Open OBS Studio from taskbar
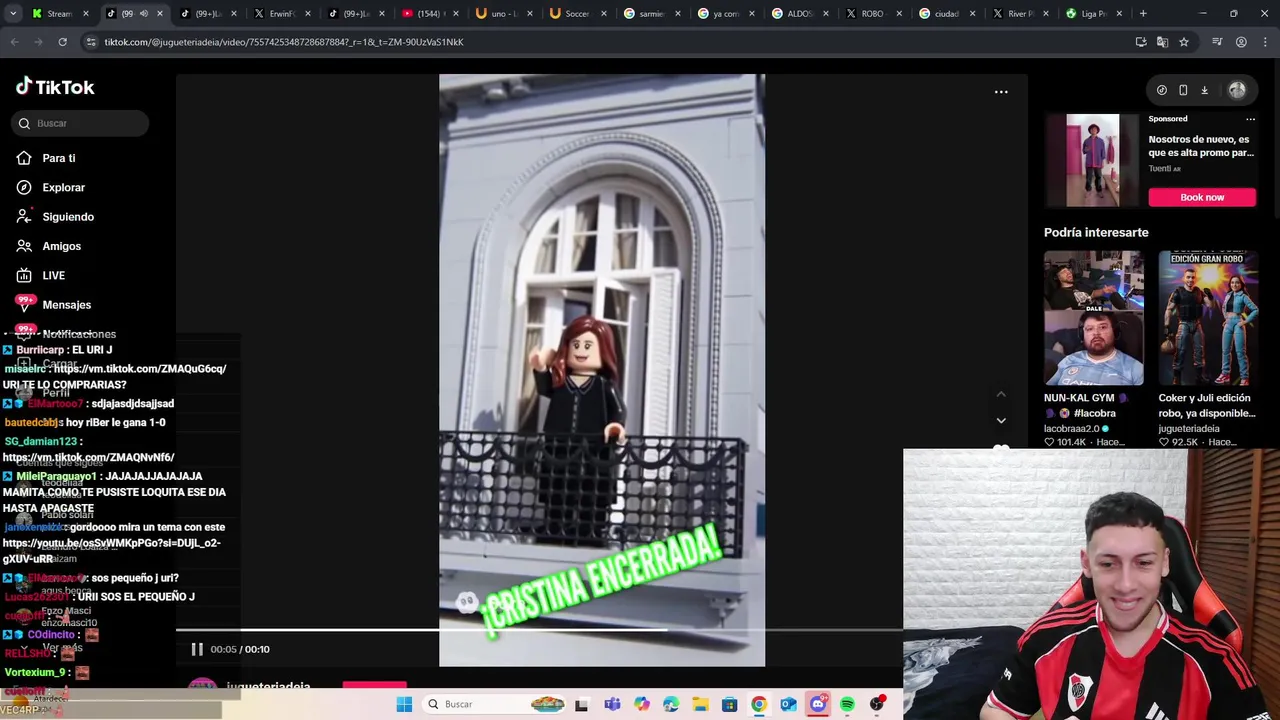The image size is (1280, 720). (x=877, y=704)
